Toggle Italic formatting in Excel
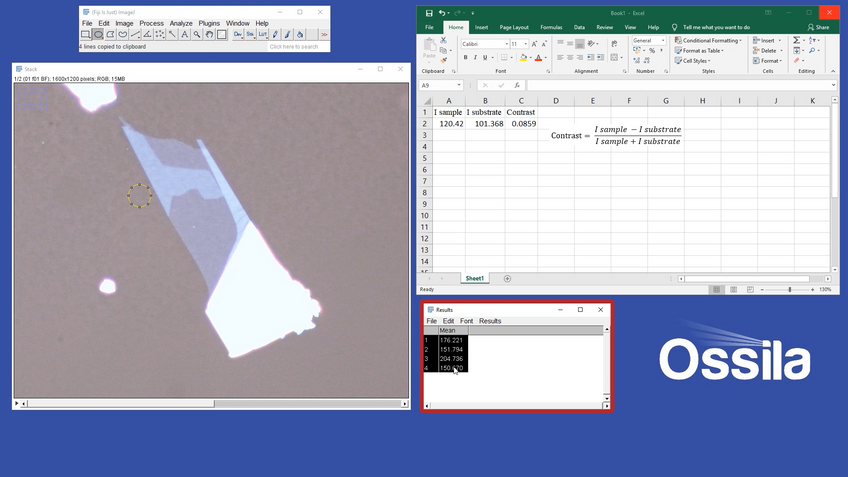This screenshot has width=848, height=477. 475,57
